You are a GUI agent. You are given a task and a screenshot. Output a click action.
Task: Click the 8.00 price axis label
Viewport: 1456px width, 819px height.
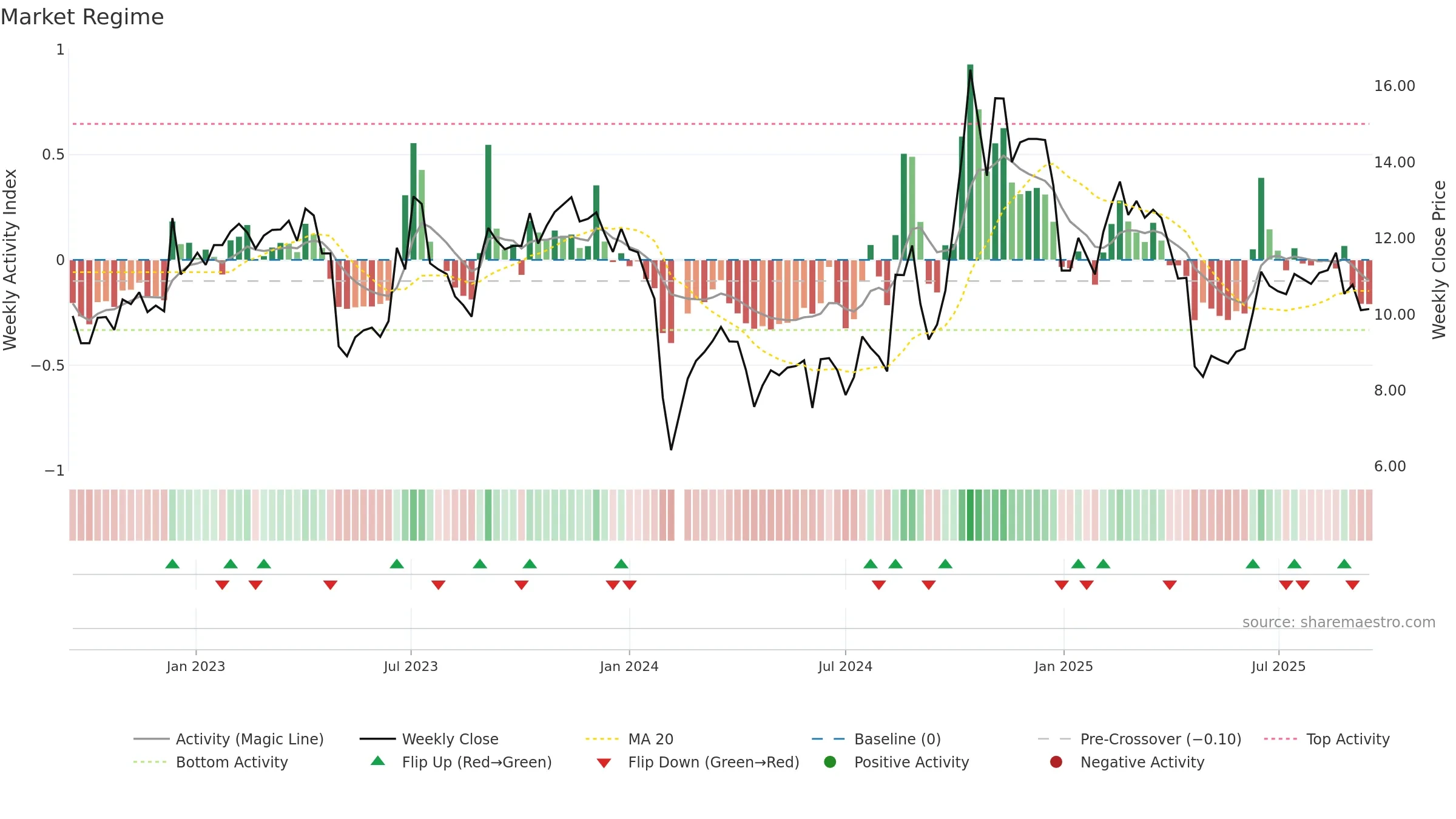point(1390,391)
